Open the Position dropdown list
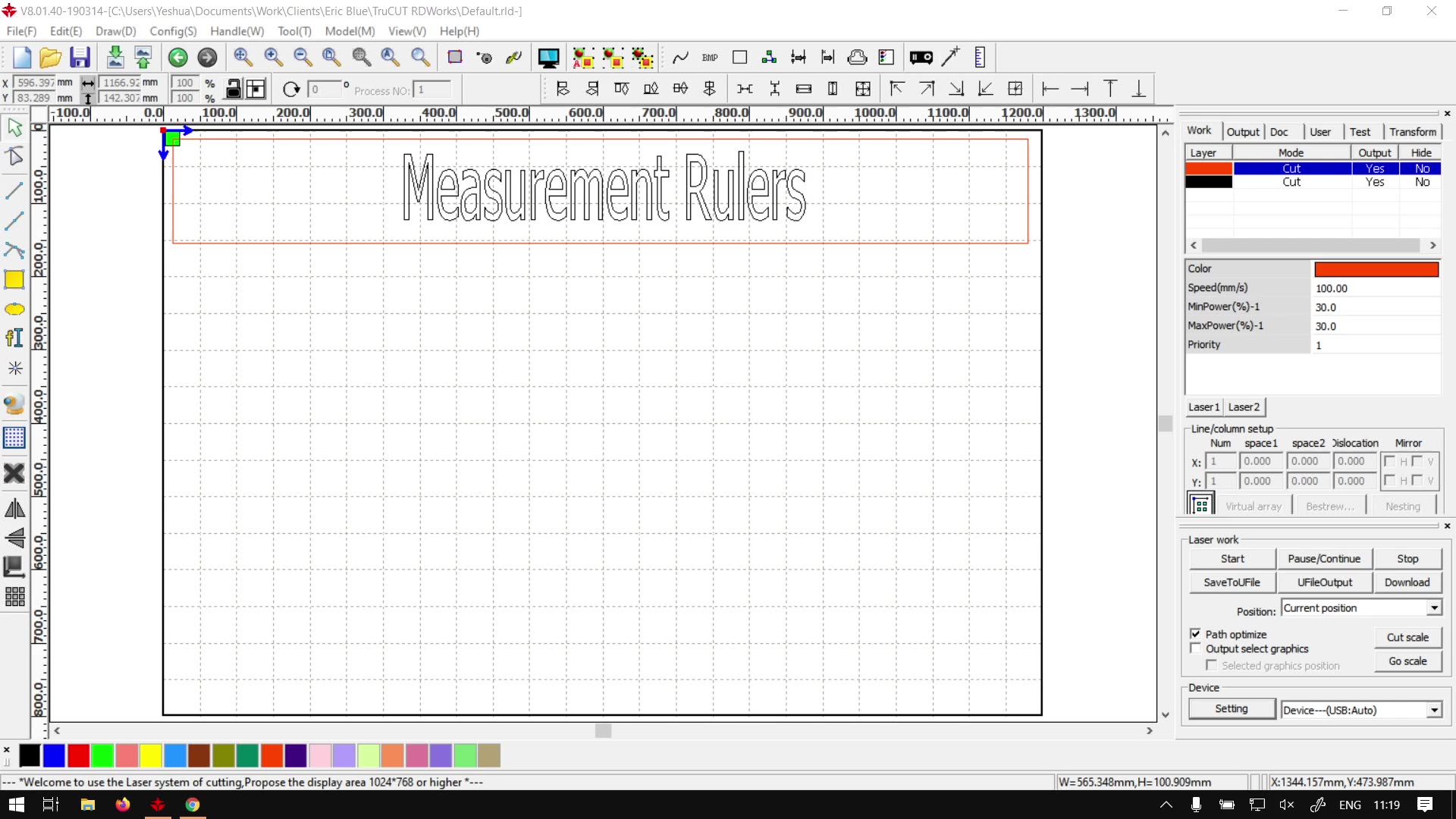The width and height of the screenshot is (1456, 819). (1434, 608)
